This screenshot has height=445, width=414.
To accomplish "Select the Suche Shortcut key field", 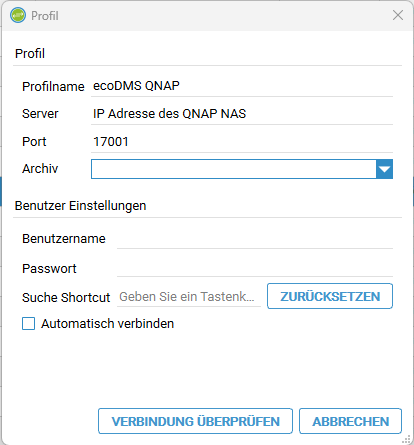I will pos(189,297).
